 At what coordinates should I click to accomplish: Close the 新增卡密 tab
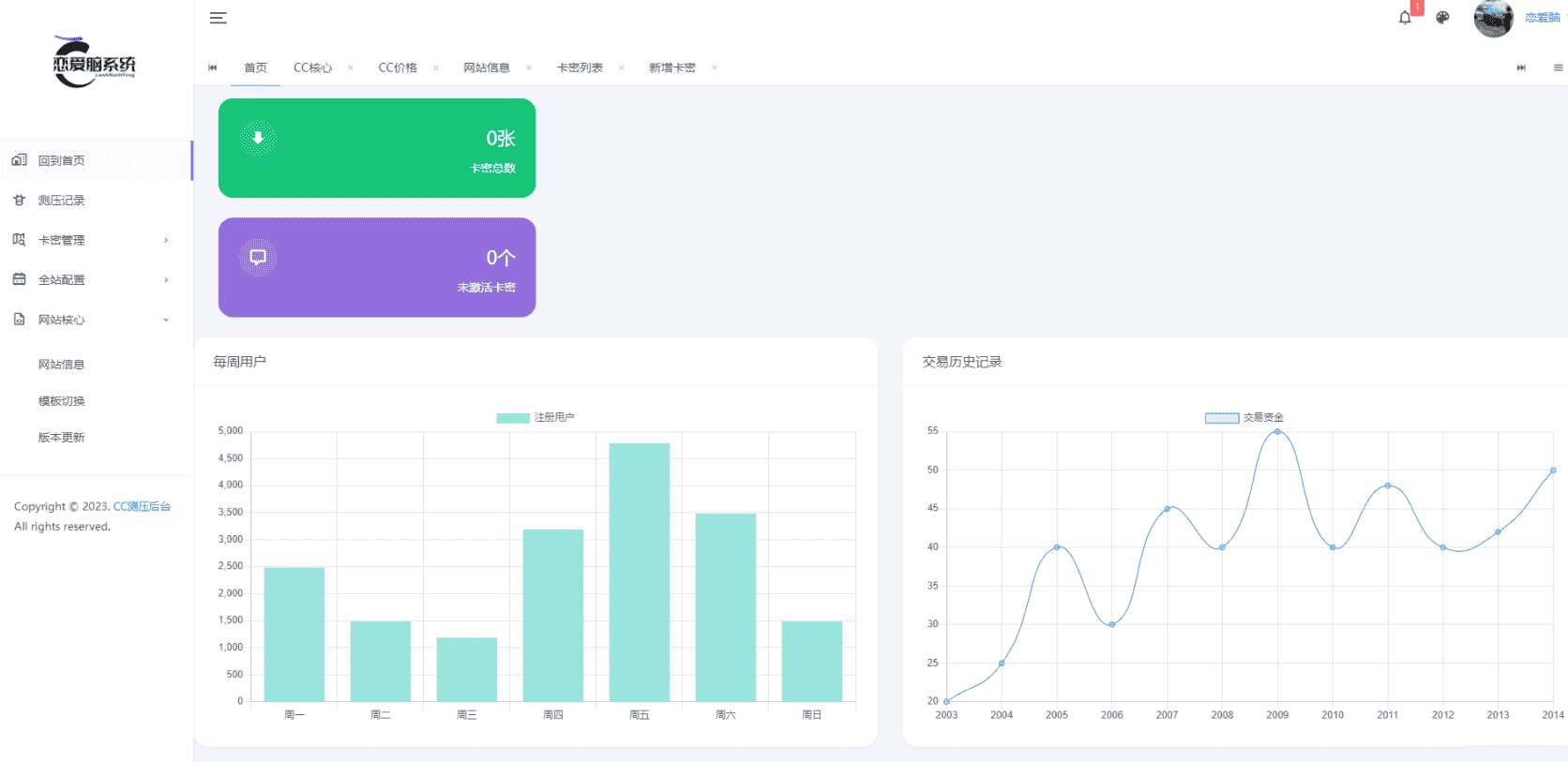click(x=715, y=67)
